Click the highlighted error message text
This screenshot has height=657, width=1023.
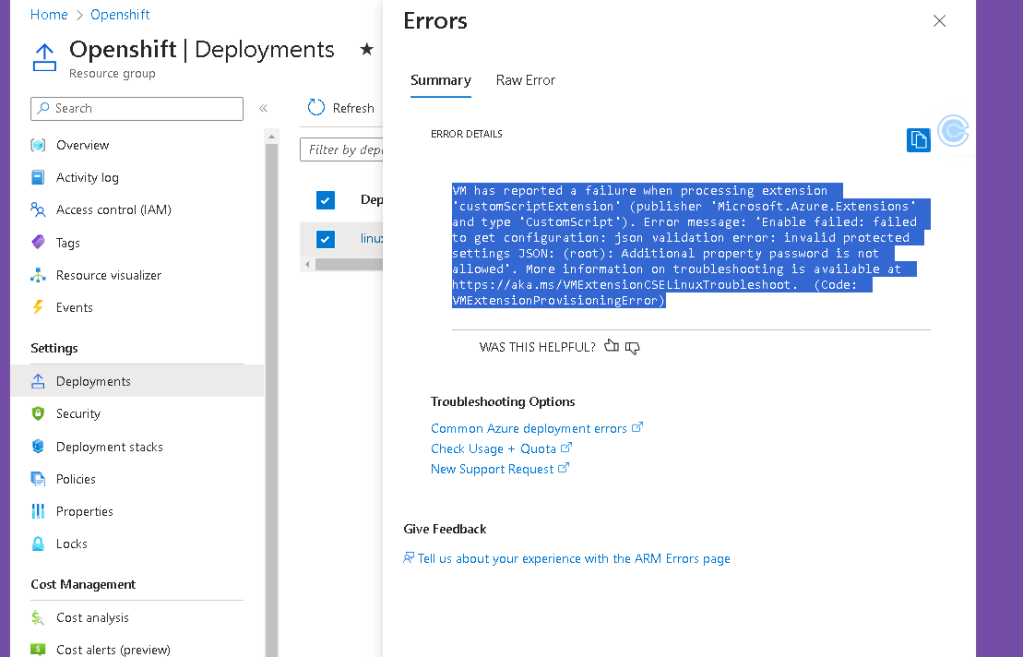[x=691, y=245]
